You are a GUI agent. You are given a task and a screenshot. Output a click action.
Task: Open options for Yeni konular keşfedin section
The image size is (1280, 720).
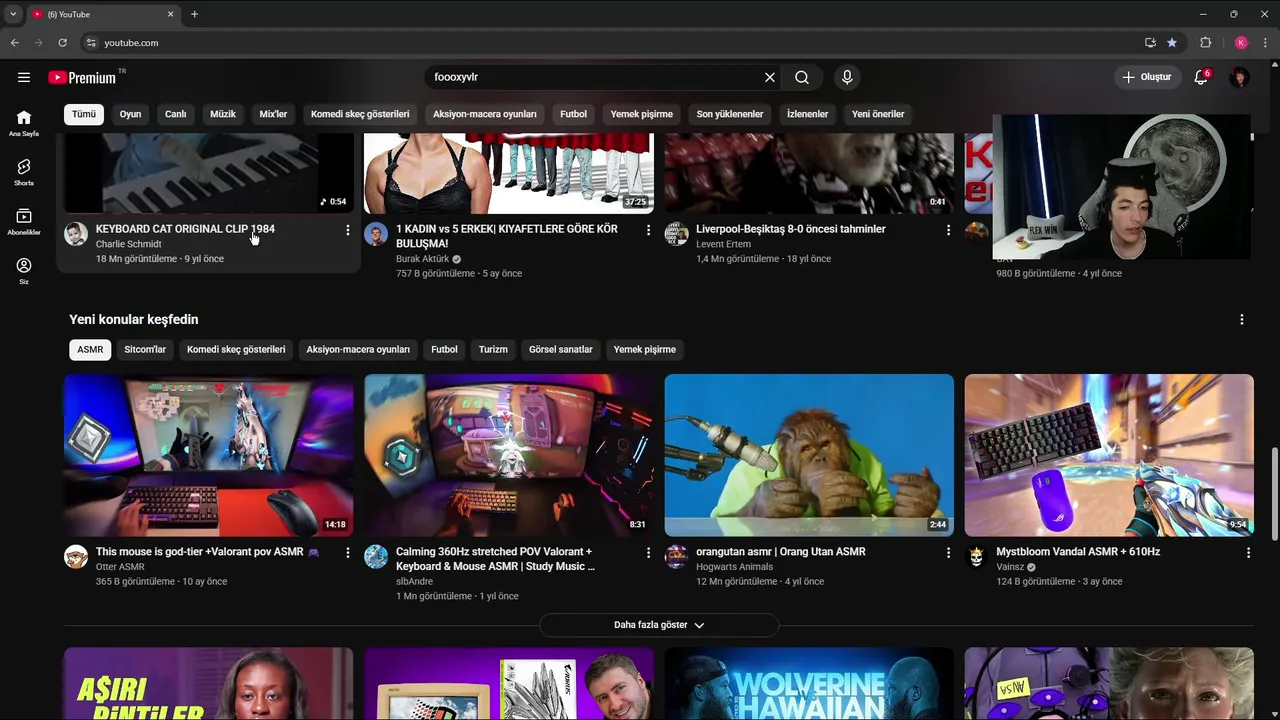click(1242, 320)
